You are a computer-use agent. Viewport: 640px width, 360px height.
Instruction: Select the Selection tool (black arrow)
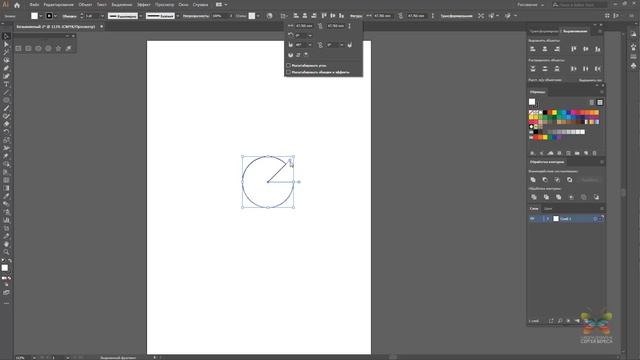click(6, 37)
